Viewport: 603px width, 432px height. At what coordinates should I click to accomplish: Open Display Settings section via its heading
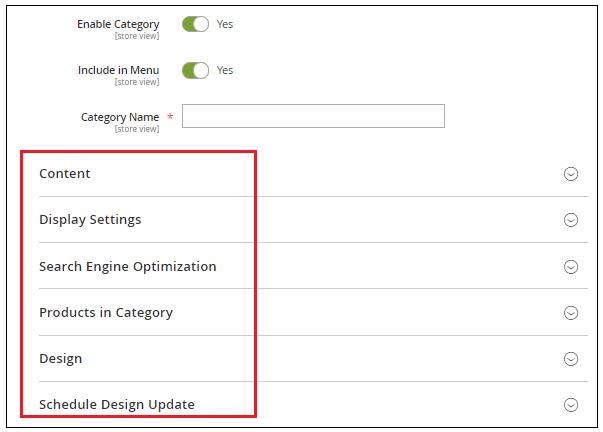point(90,220)
